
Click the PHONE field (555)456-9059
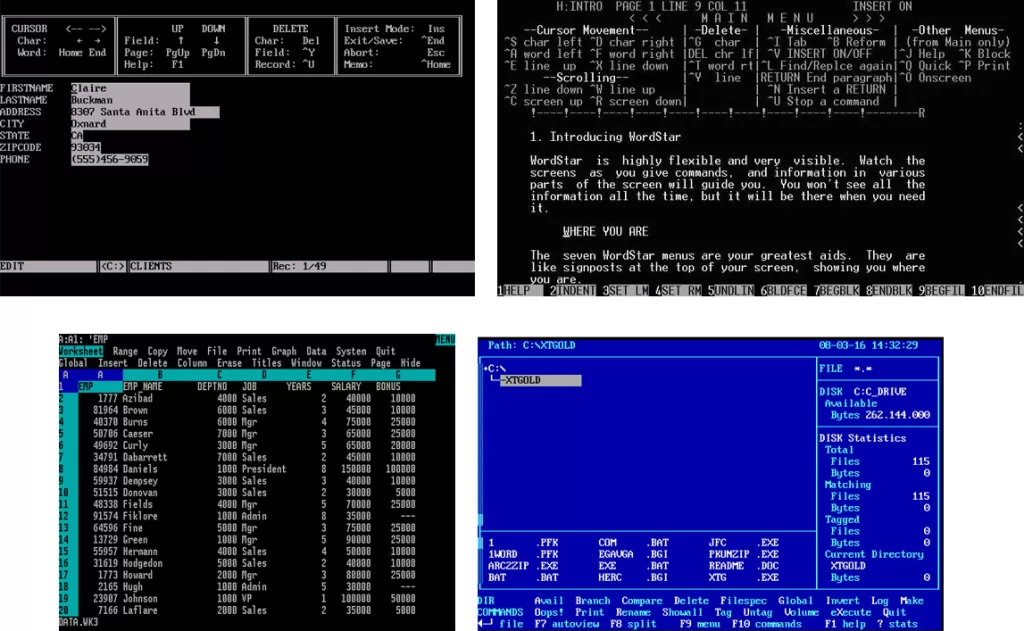[x=109, y=159]
